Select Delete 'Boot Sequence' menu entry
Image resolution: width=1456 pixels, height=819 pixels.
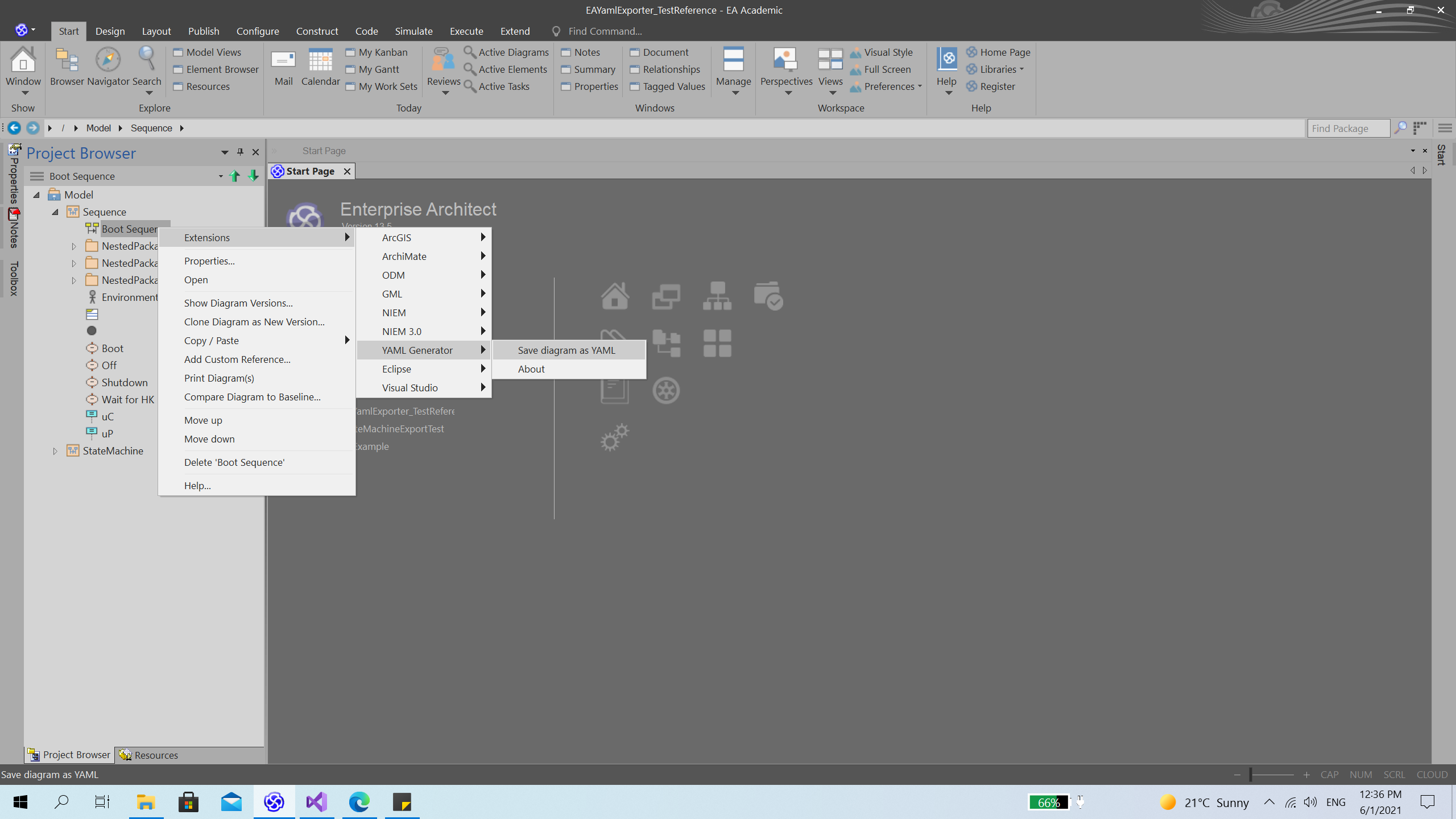[257, 462]
